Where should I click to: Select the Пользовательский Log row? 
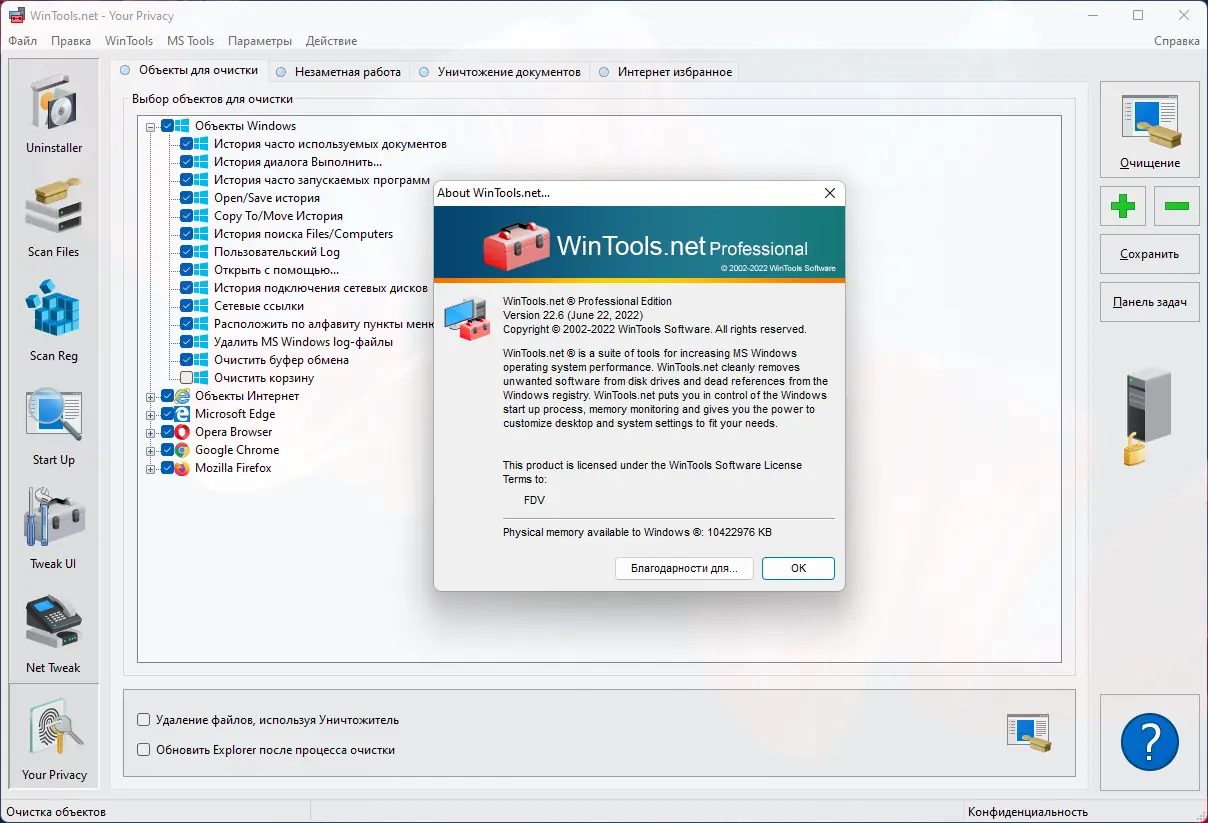coord(277,252)
